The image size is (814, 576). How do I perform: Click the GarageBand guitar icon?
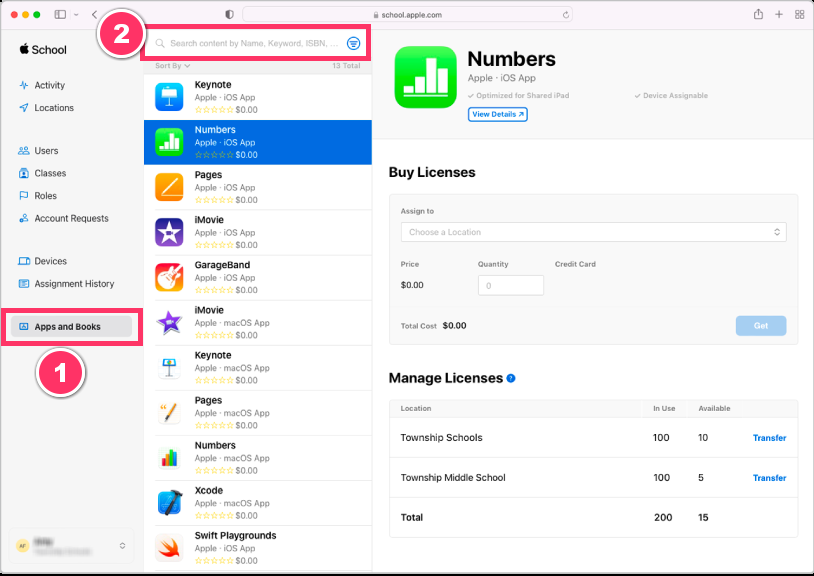click(x=169, y=278)
